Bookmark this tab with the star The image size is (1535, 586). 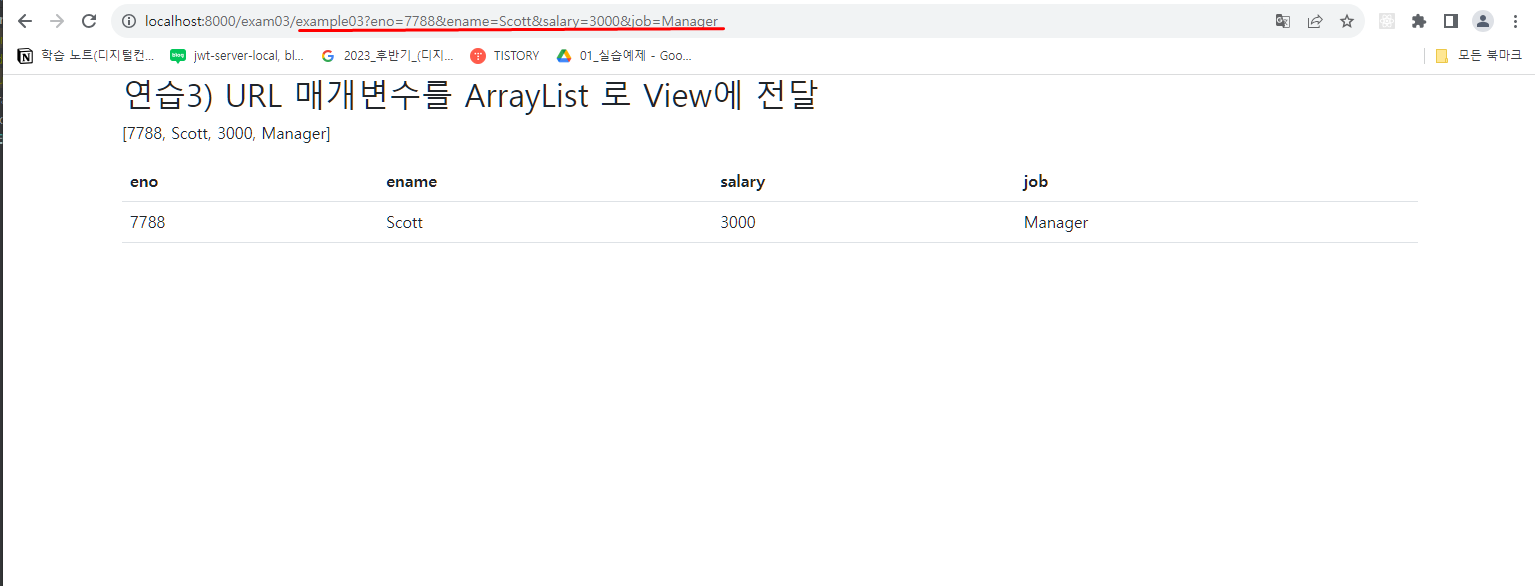pyautogui.click(x=1347, y=21)
